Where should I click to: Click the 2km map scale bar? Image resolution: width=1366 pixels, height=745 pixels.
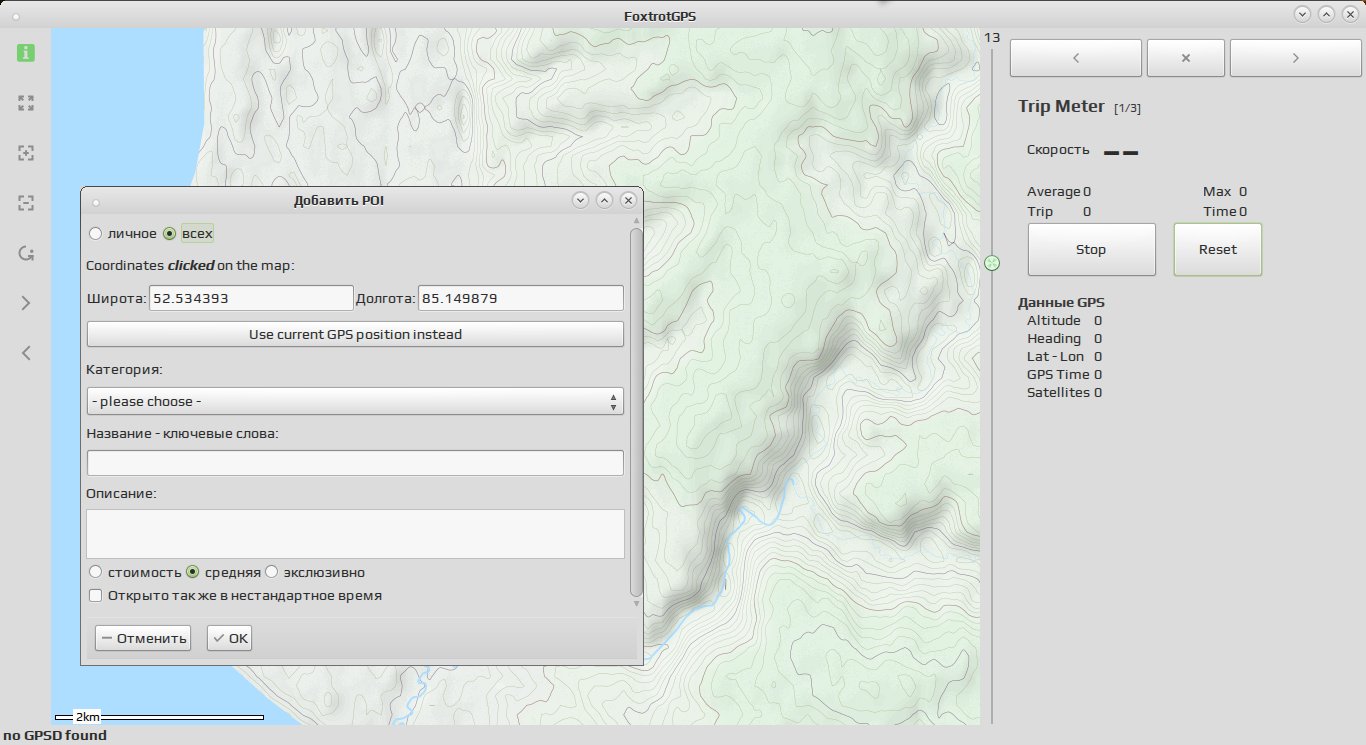(159, 717)
